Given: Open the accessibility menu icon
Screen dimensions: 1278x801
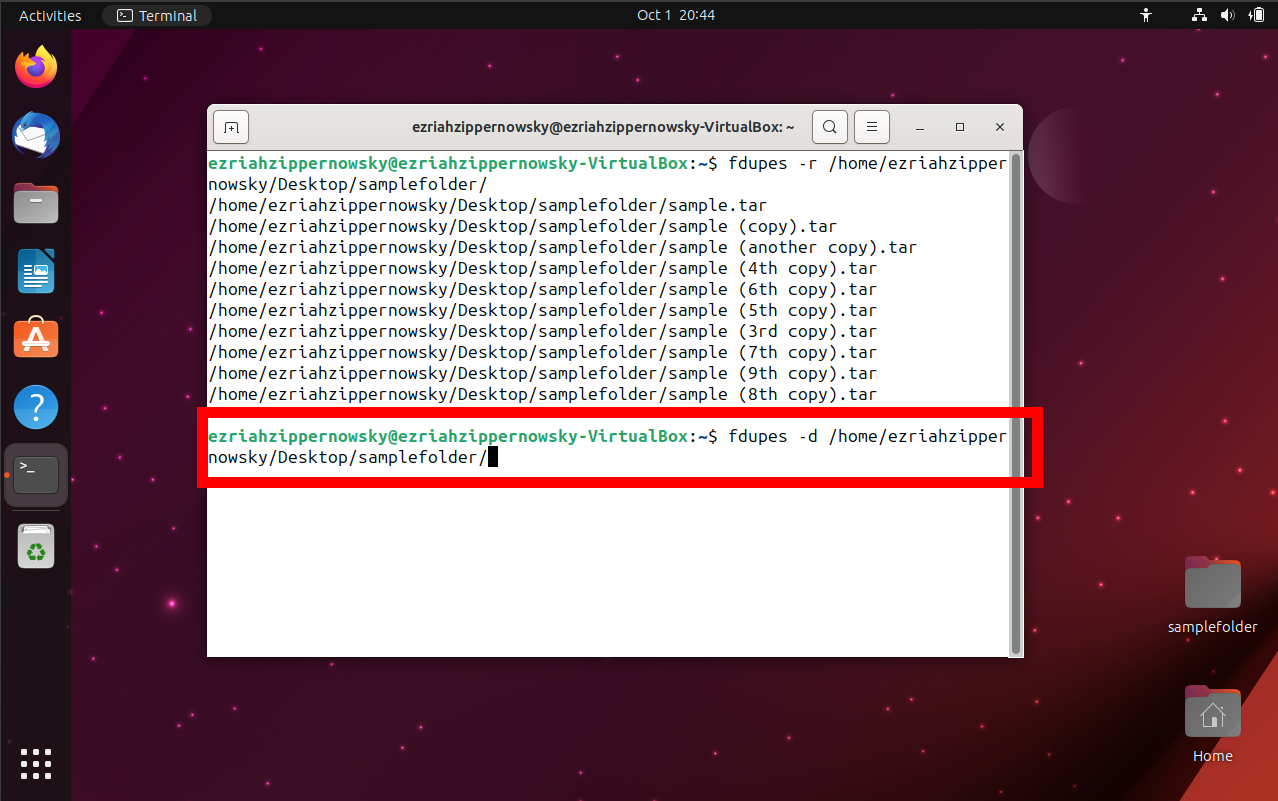Looking at the screenshot, I should click(x=1146, y=15).
